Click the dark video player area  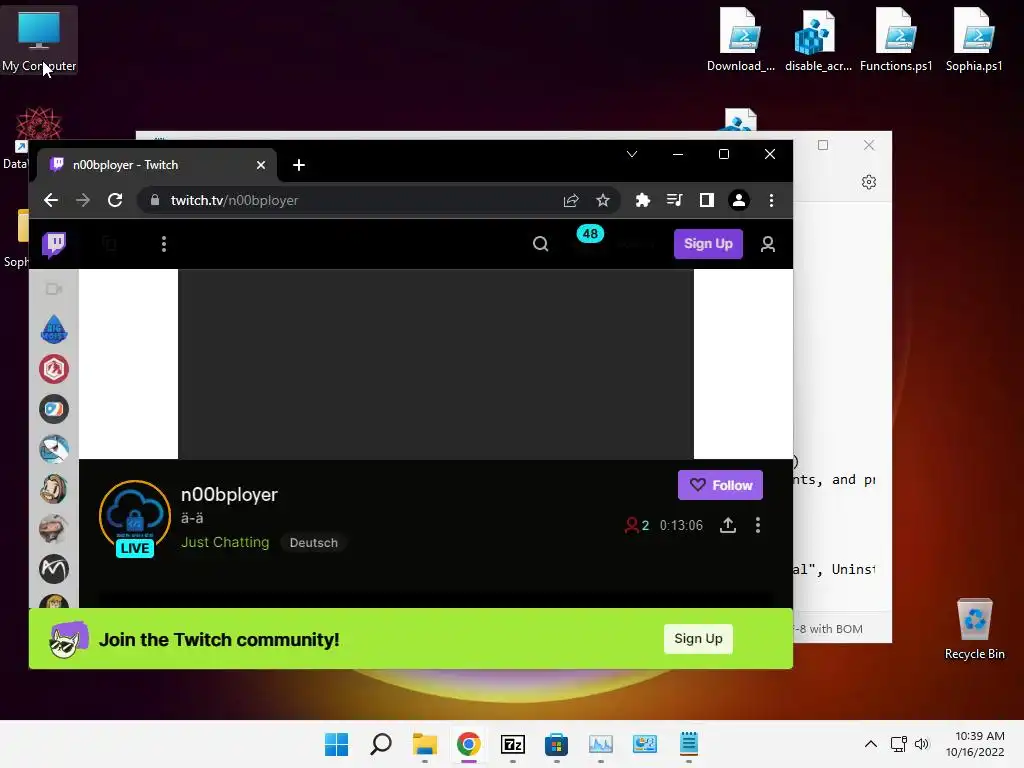(436, 364)
